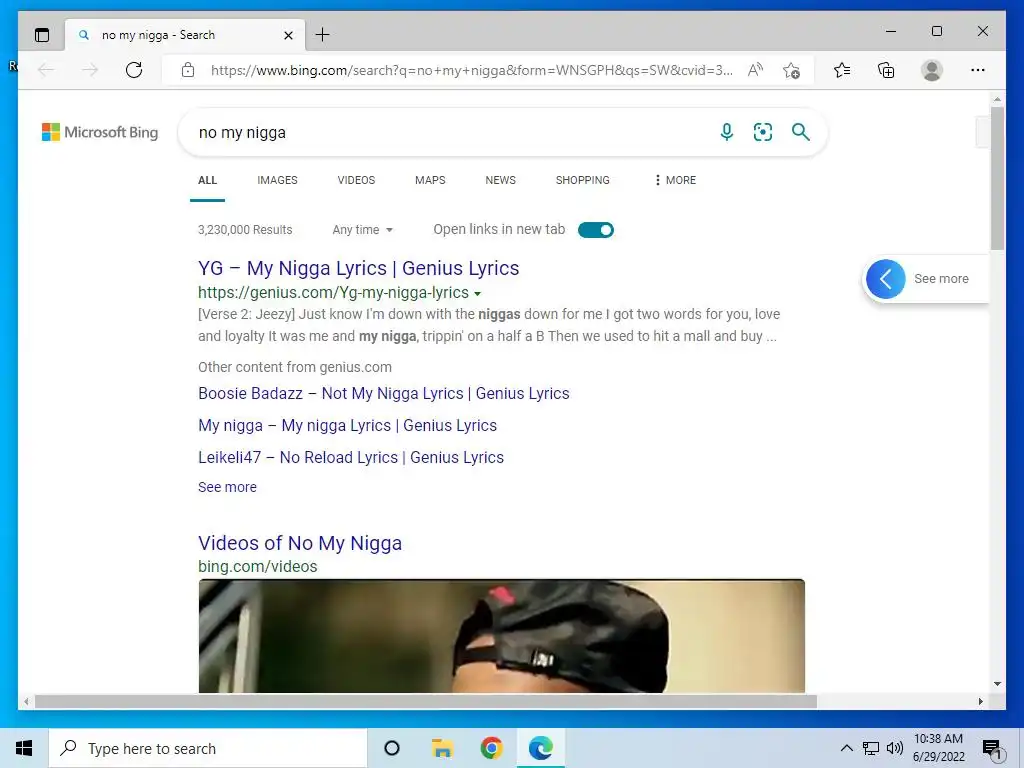The height and width of the screenshot is (768, 1024).
Task: Open the Collections panel
Action: pyautogui.click(x=886, y=70)
